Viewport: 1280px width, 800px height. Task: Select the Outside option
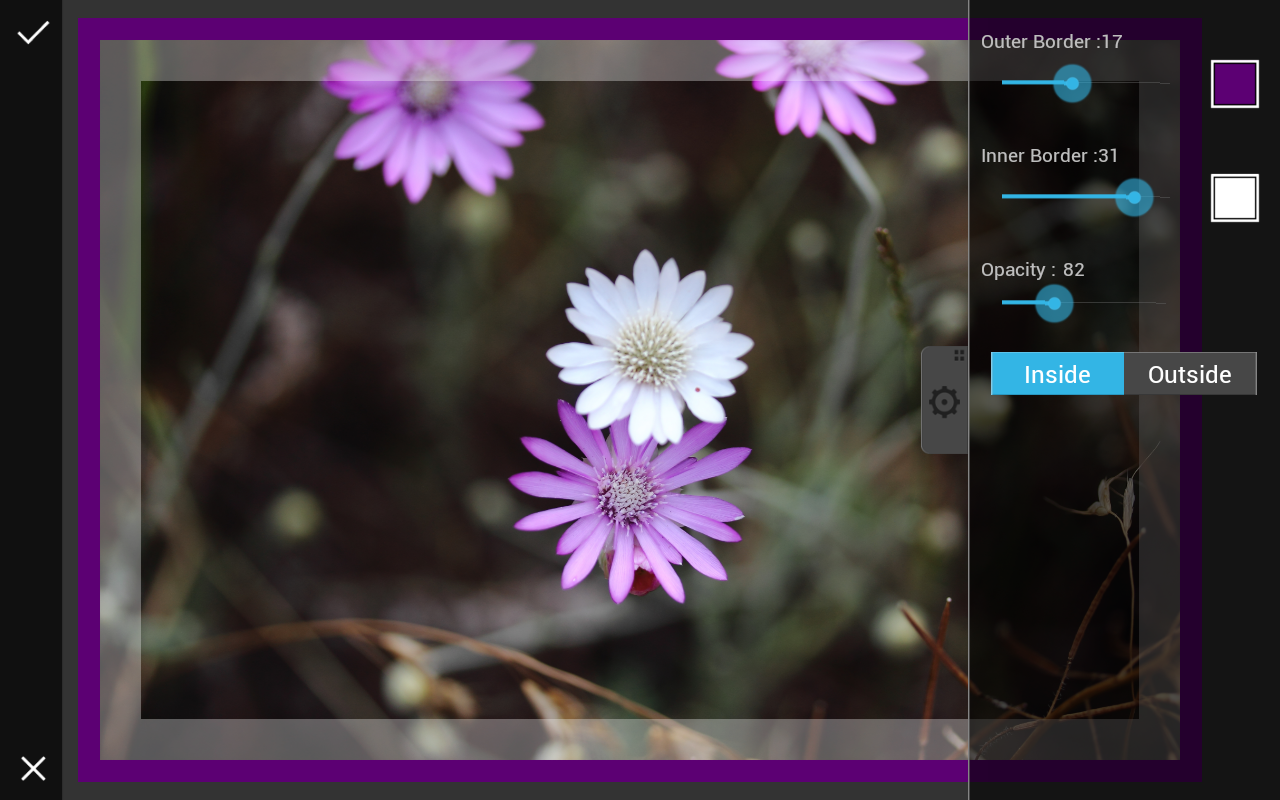(1190, 374)
